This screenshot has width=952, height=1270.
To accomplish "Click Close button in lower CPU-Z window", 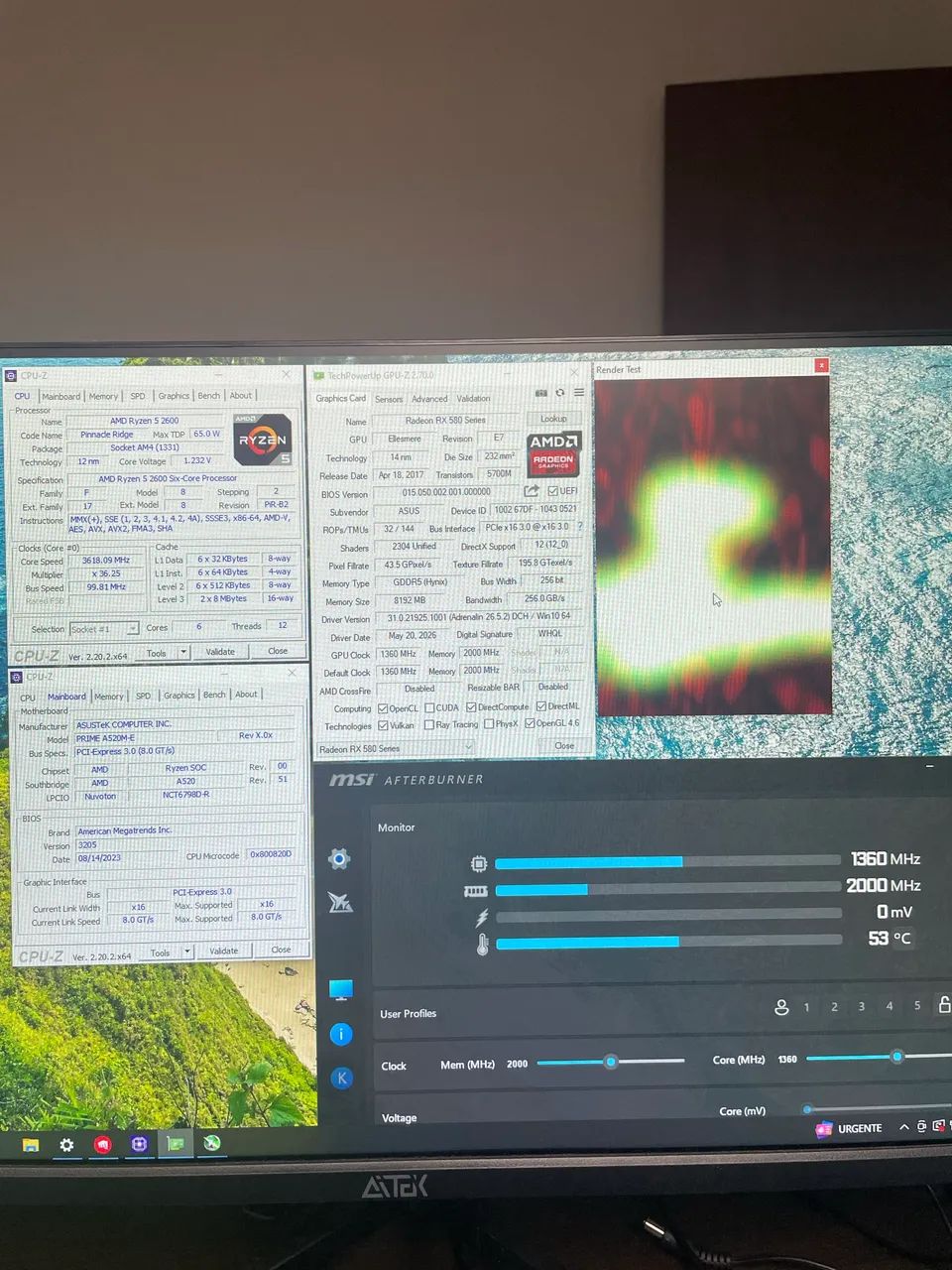I will click(x=281, y=950).
